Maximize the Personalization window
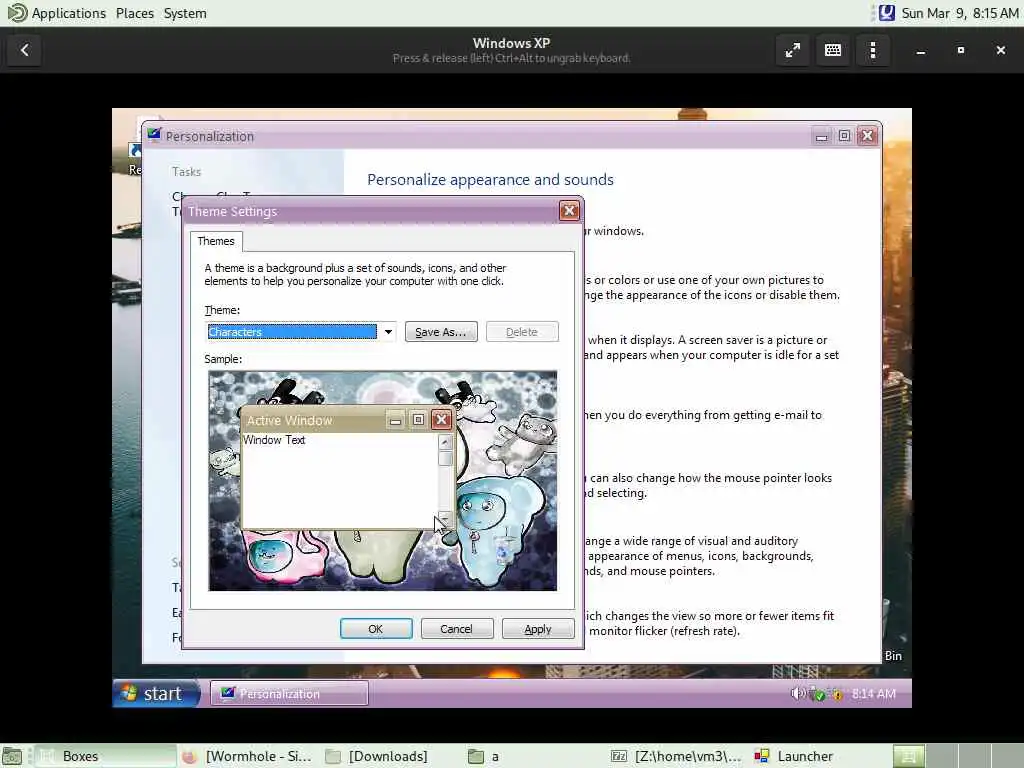The height and width of the screenshot is (768, 1024). [844, 136]
